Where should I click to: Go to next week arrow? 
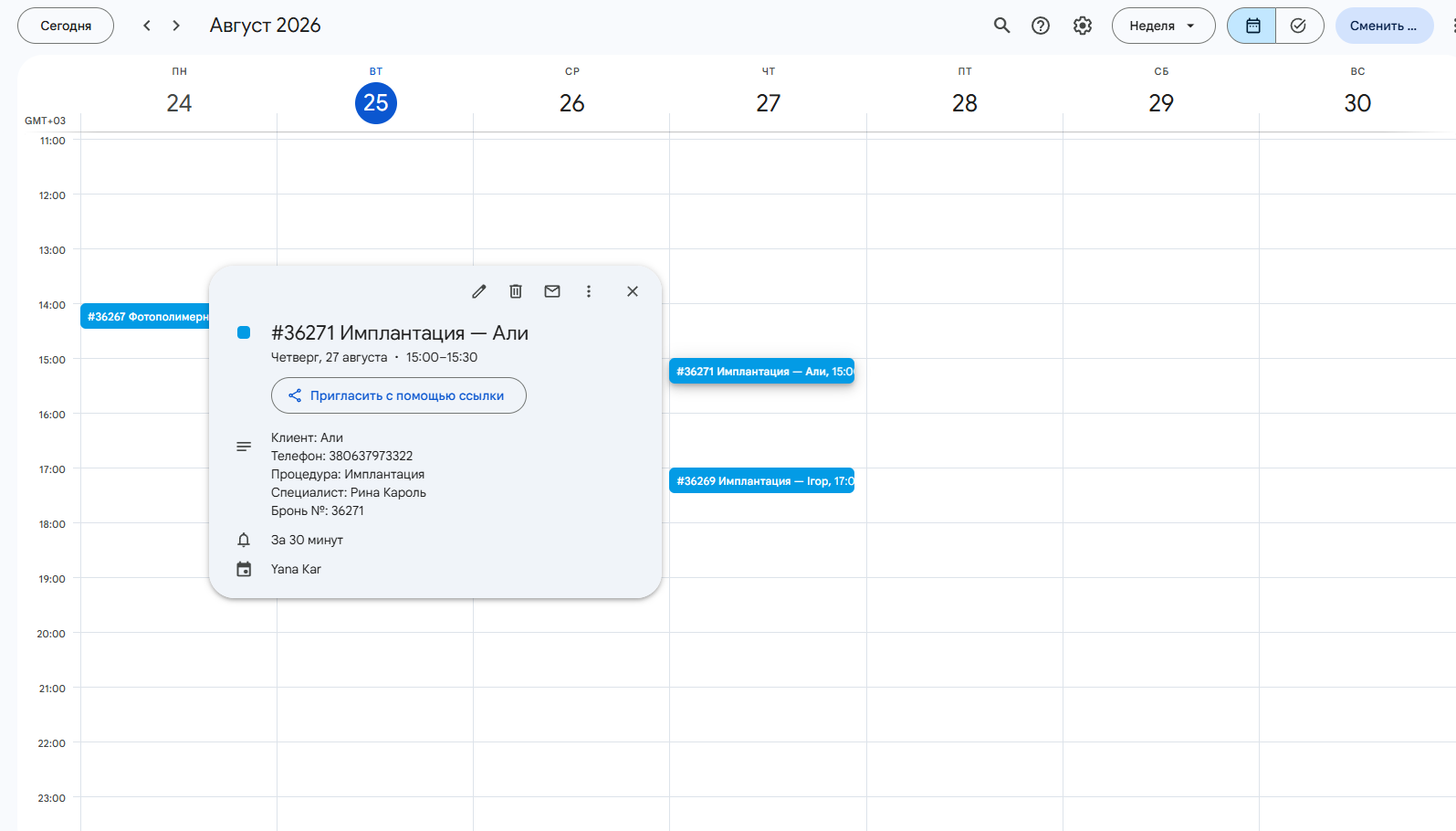click(176, 26)
